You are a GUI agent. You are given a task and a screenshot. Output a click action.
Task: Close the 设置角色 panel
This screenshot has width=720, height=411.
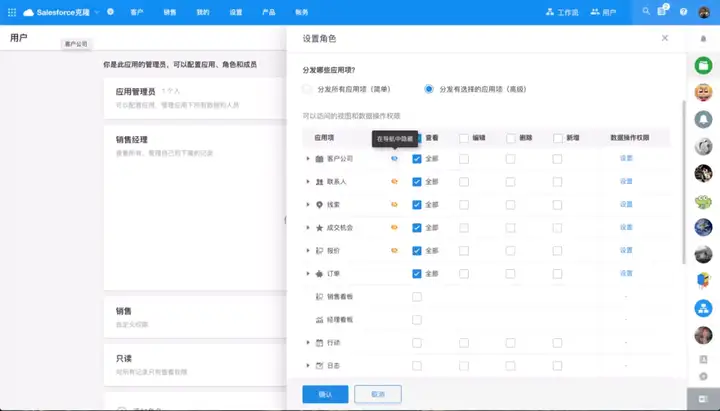664,38
